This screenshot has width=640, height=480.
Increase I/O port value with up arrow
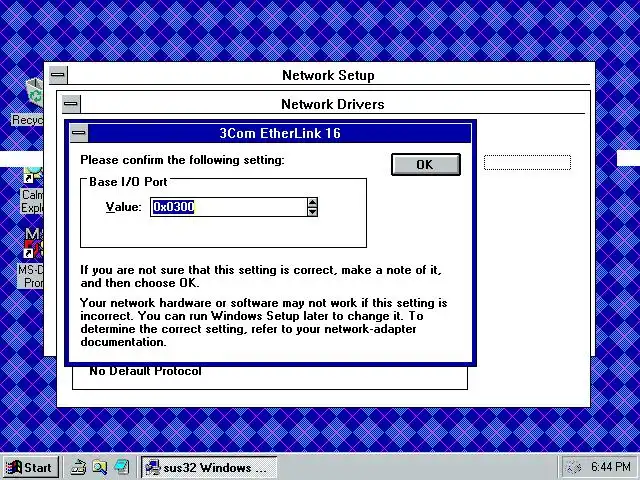pos(312,202)
